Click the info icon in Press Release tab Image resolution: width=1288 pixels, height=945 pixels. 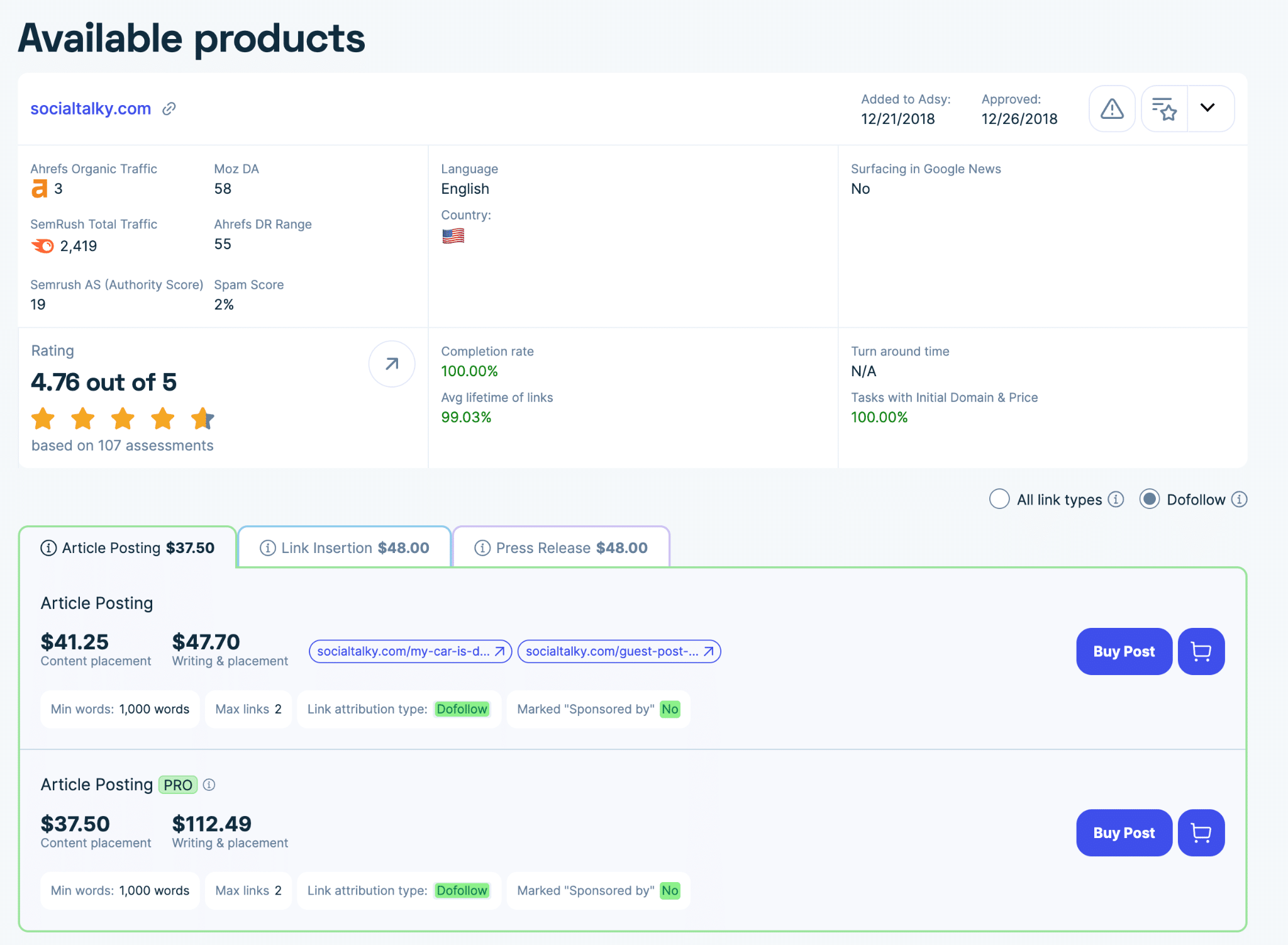pos(482,548)
